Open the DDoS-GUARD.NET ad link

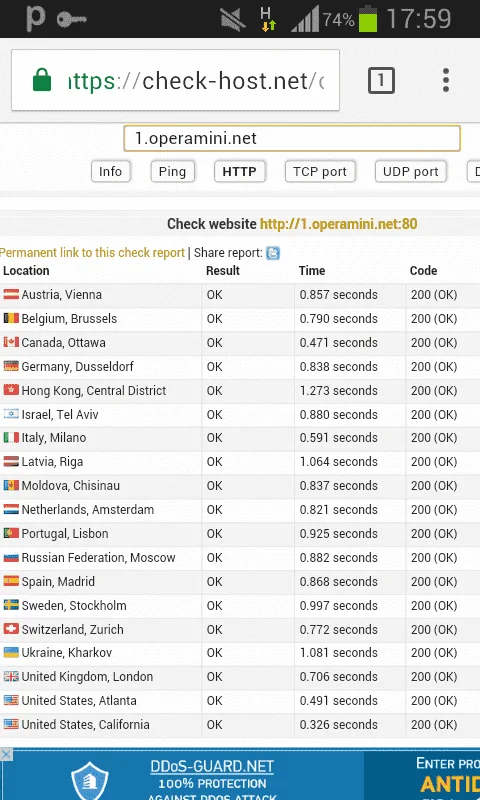click(212, 766)
